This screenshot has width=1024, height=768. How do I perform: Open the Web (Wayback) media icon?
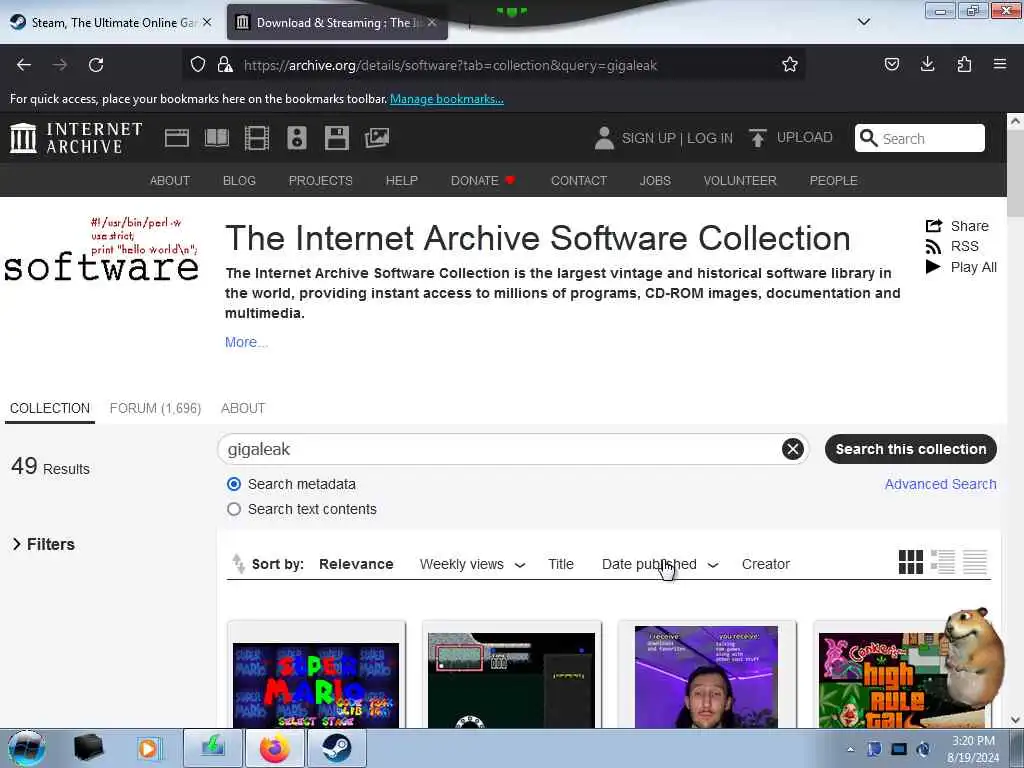click(176, 138)
